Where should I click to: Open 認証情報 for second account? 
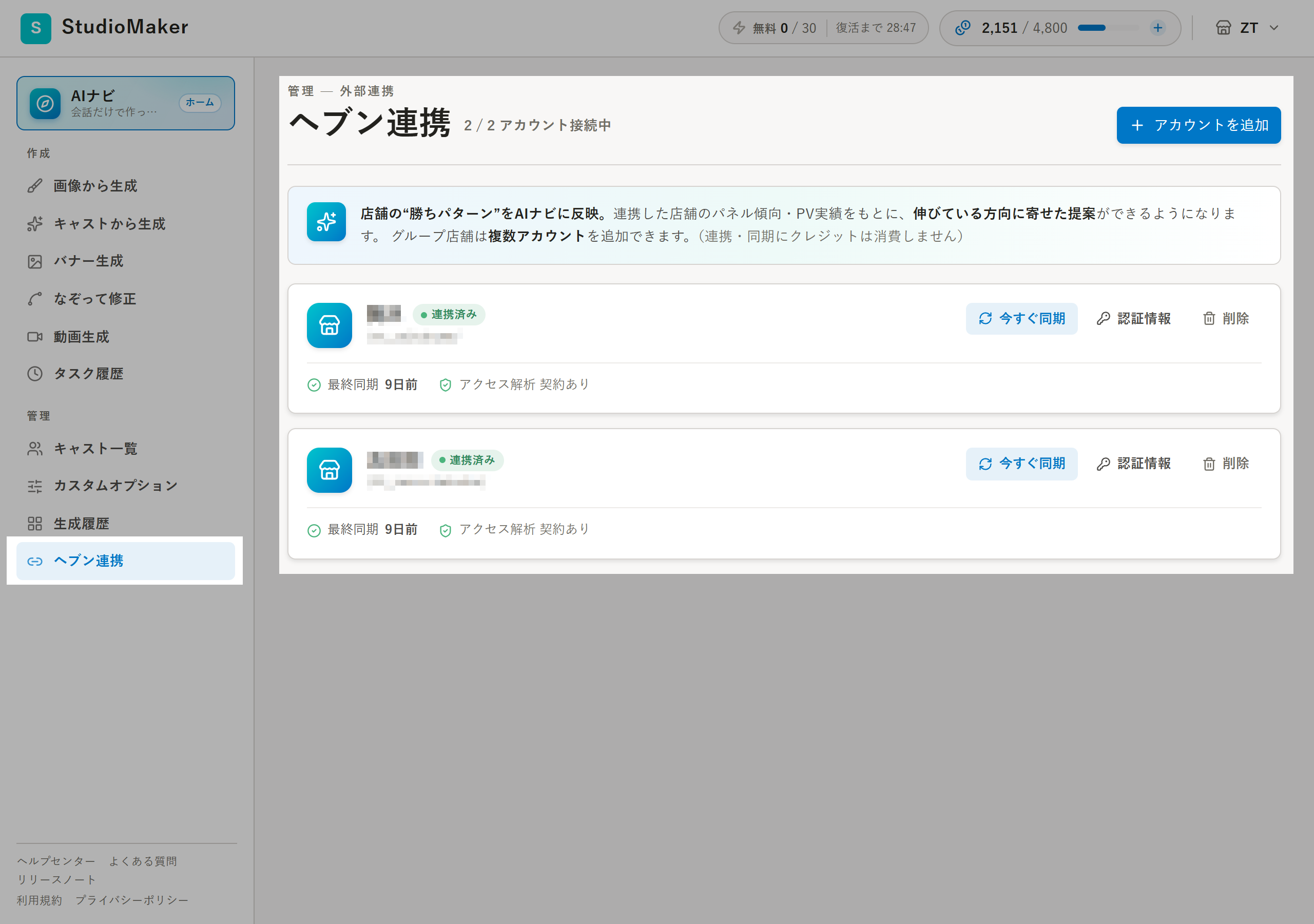(x=1134, y=464)
